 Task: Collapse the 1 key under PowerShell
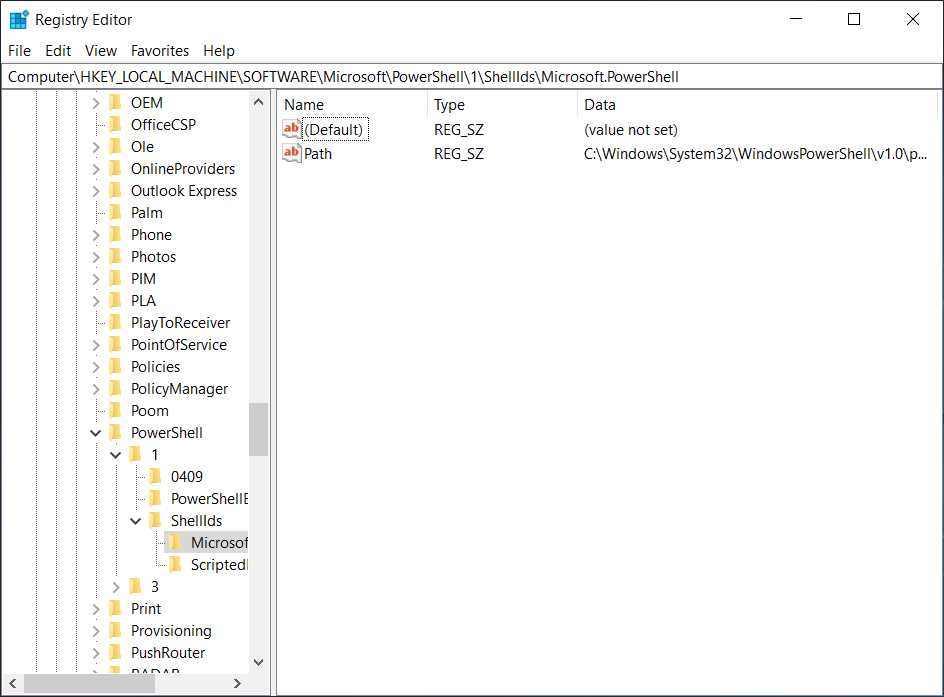tap(116, 455)
